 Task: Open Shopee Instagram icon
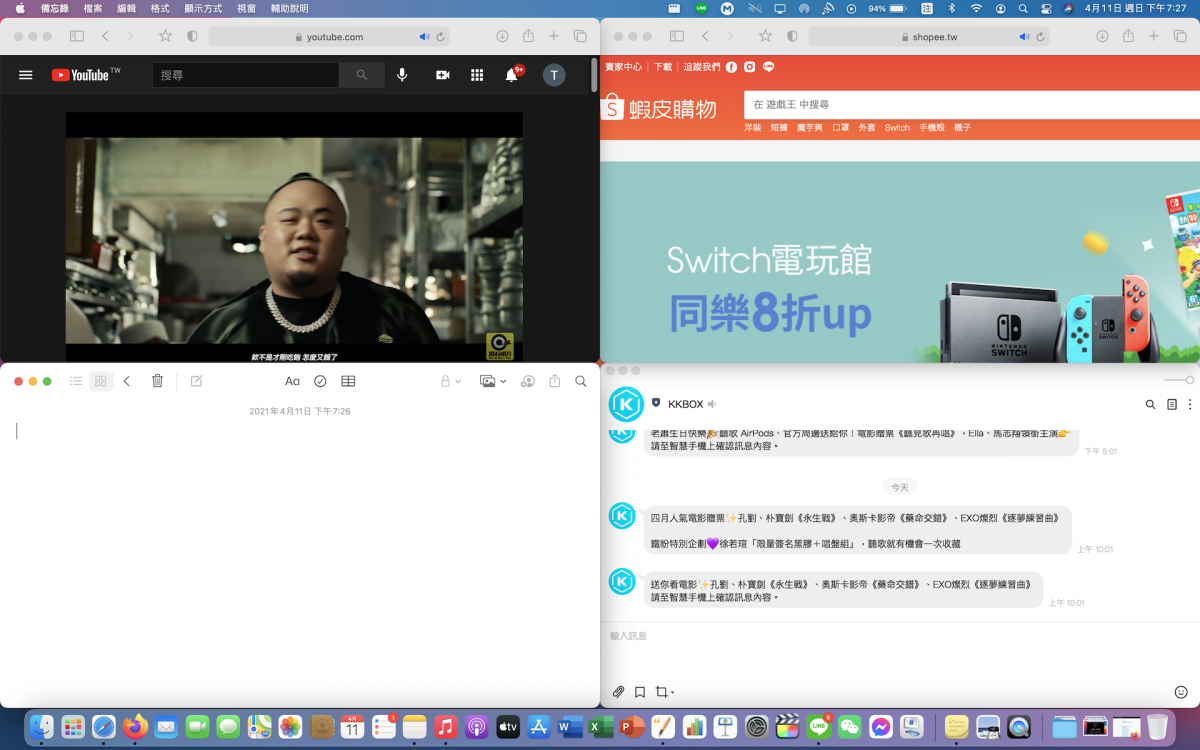coord(750,67)
